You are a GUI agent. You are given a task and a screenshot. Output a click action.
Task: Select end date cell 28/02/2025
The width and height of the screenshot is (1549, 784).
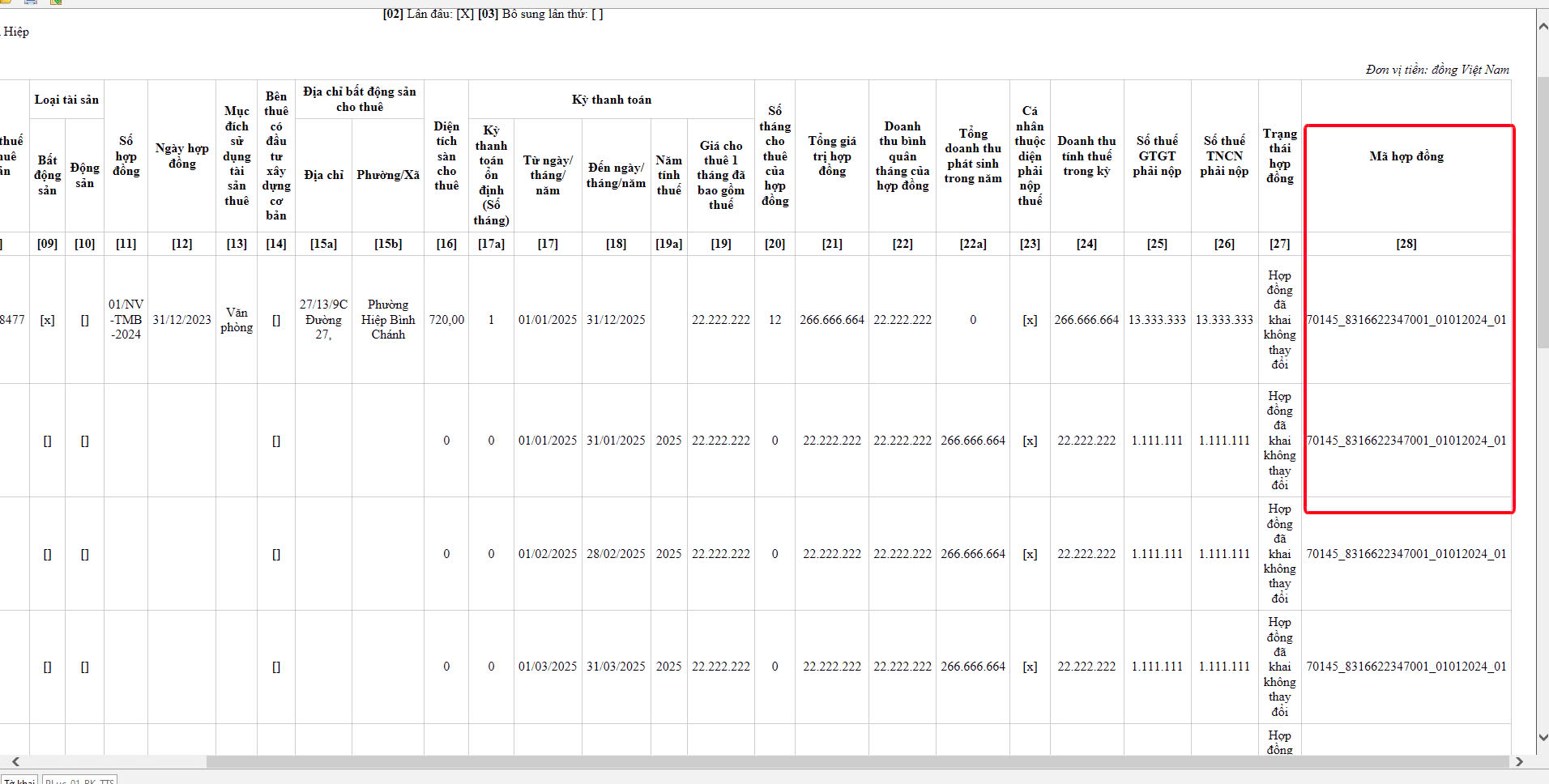(x=616, y=554)
